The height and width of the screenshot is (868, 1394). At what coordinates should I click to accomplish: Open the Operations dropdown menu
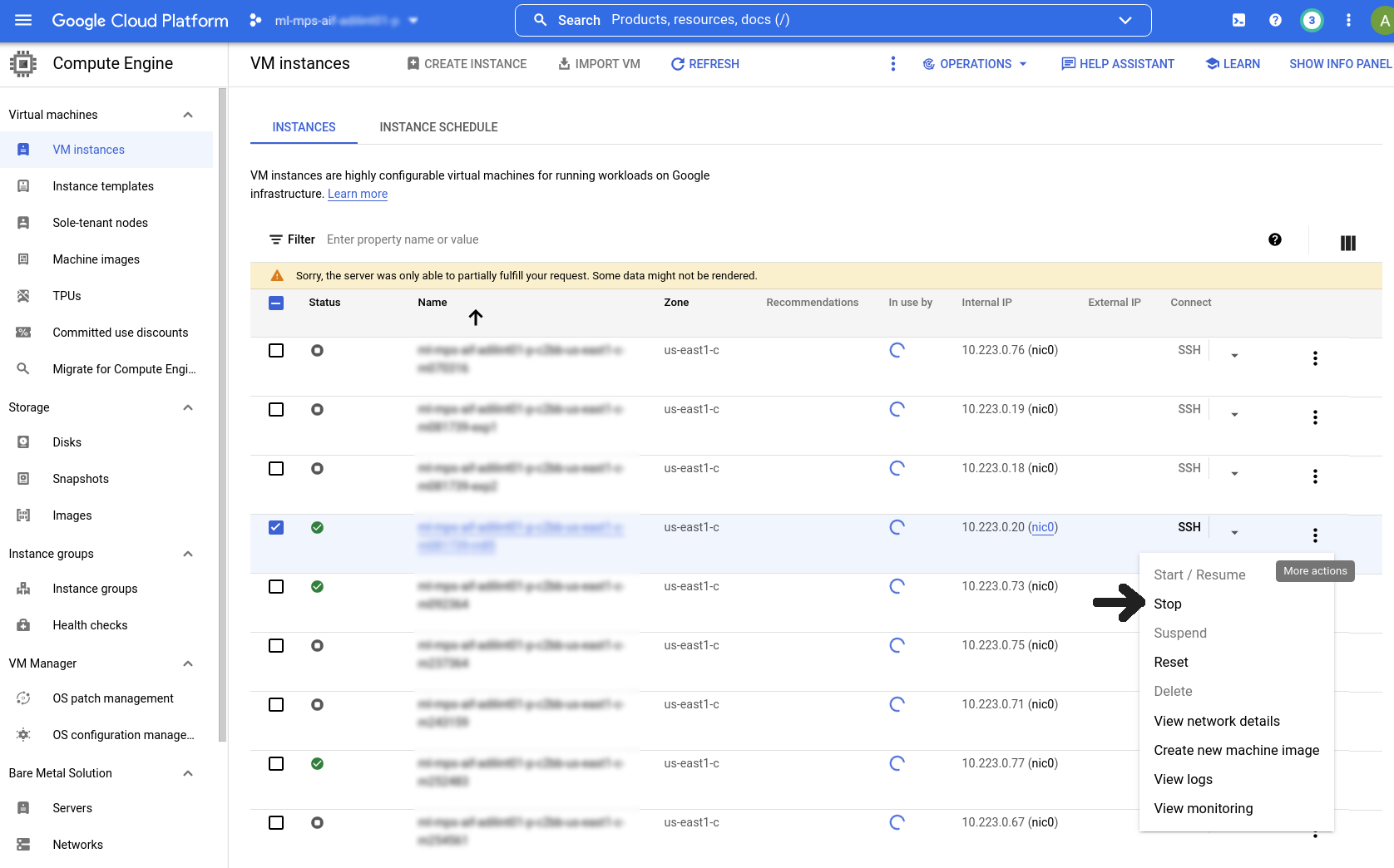click(975, 64)
